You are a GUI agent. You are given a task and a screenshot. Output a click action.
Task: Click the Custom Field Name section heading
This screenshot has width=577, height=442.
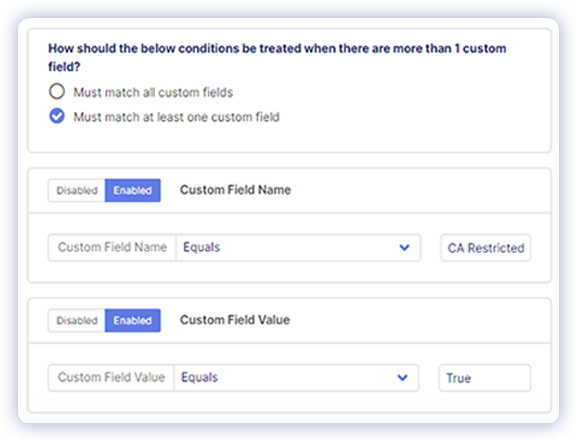click(235, 190)
